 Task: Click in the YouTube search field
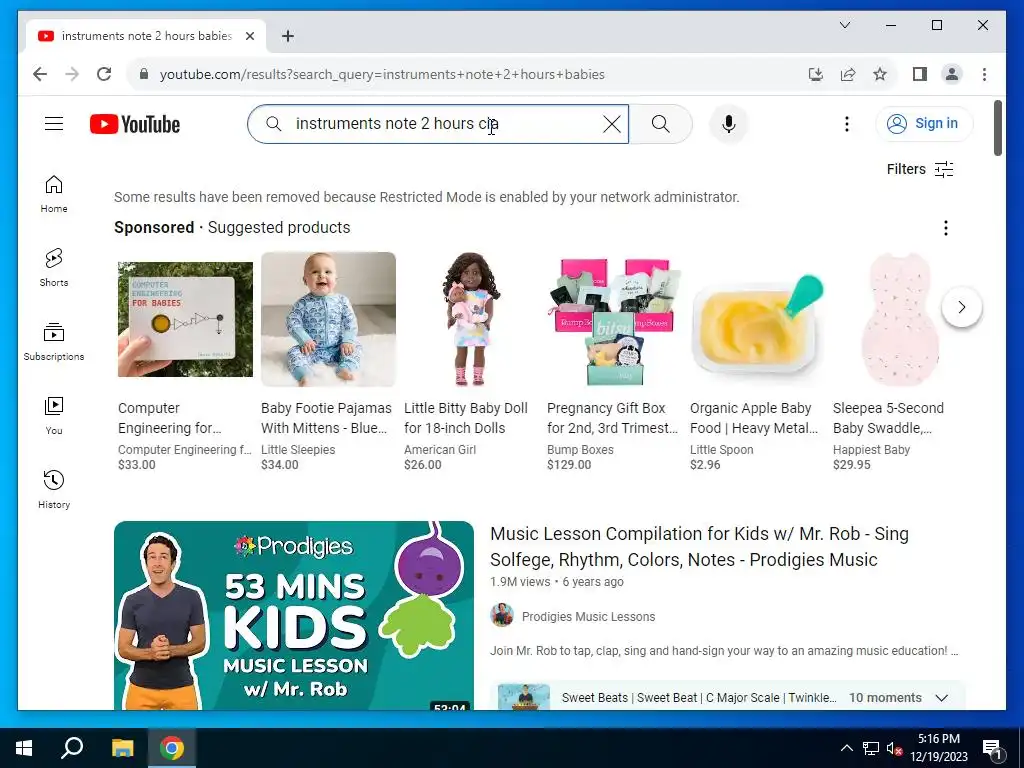point(438,123)
